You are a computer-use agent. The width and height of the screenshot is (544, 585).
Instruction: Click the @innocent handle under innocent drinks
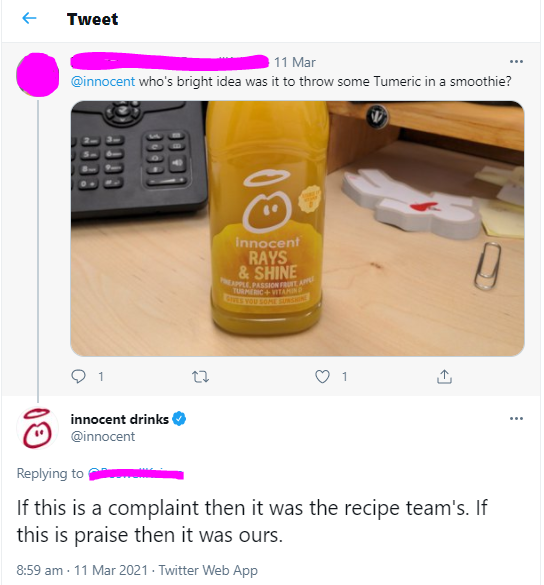pyautogui.click(x=103, y=436)
